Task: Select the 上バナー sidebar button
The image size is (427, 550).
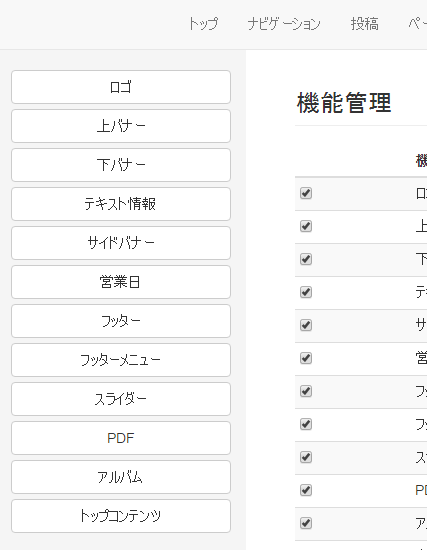Action: 121,126
